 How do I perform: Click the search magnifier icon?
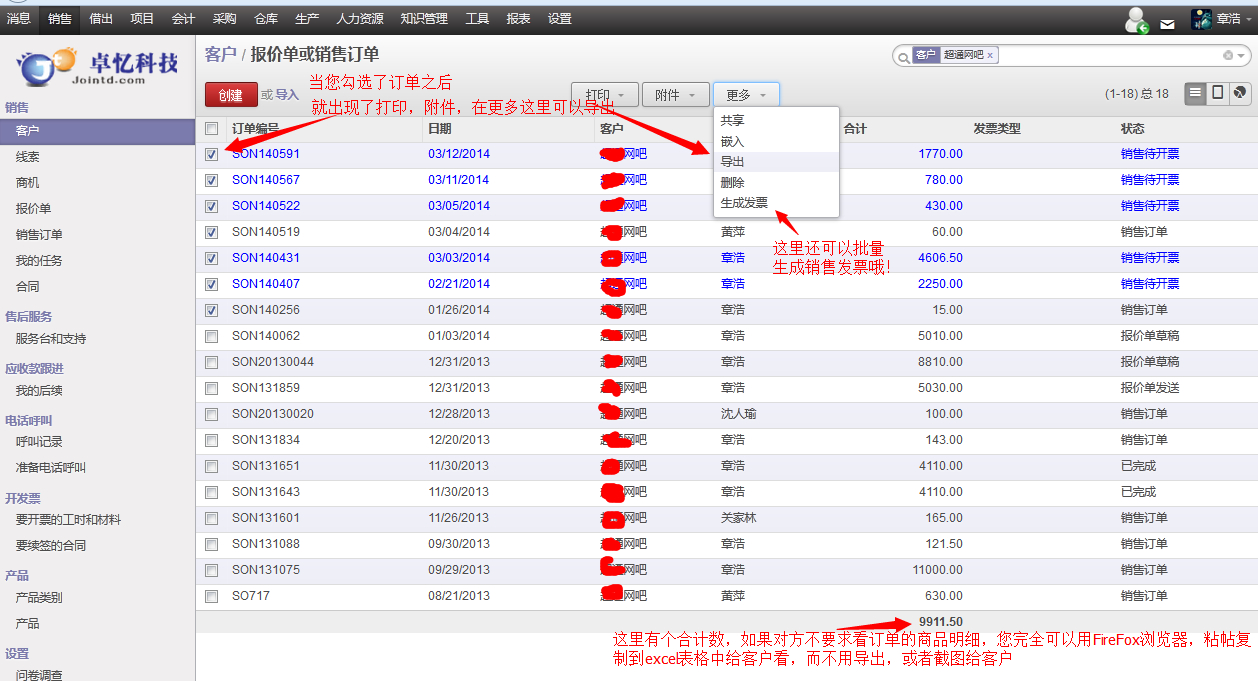[x=903, y=56]
